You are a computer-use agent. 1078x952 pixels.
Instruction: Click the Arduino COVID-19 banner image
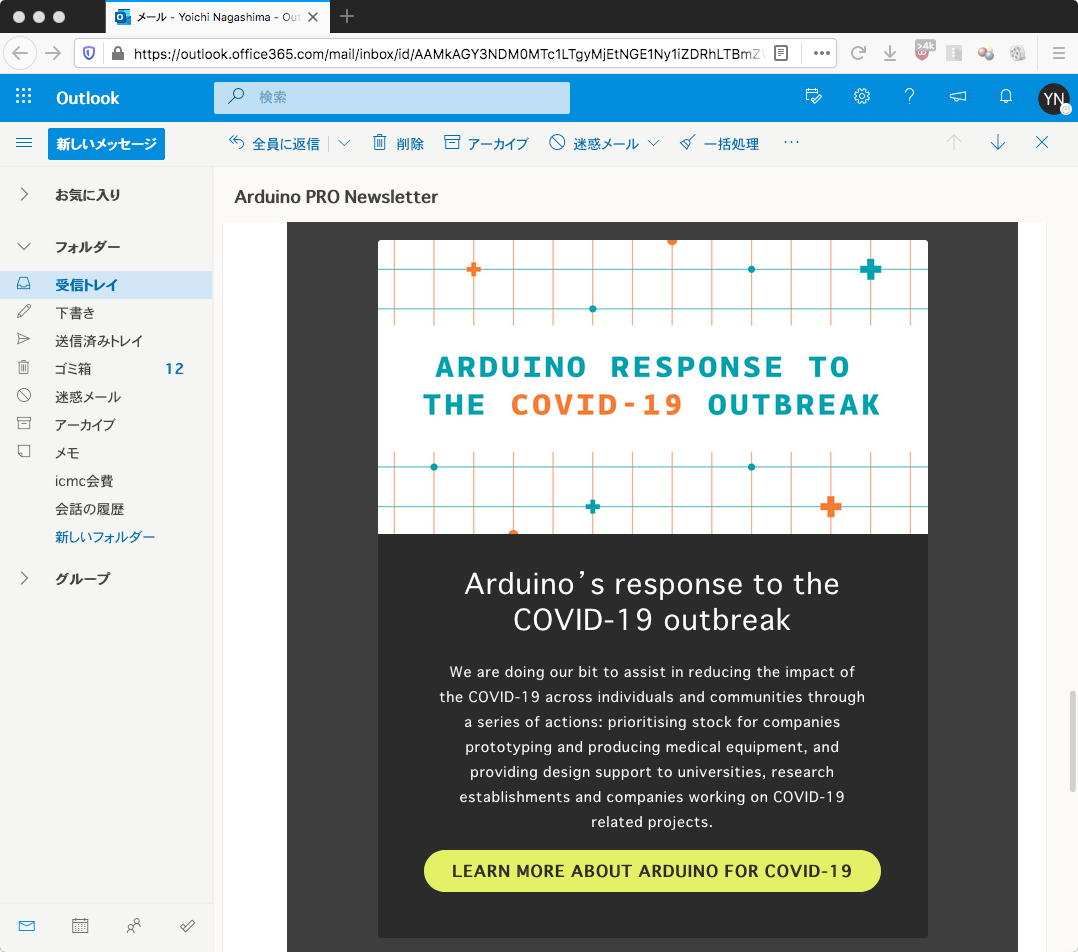click(652, 386)
